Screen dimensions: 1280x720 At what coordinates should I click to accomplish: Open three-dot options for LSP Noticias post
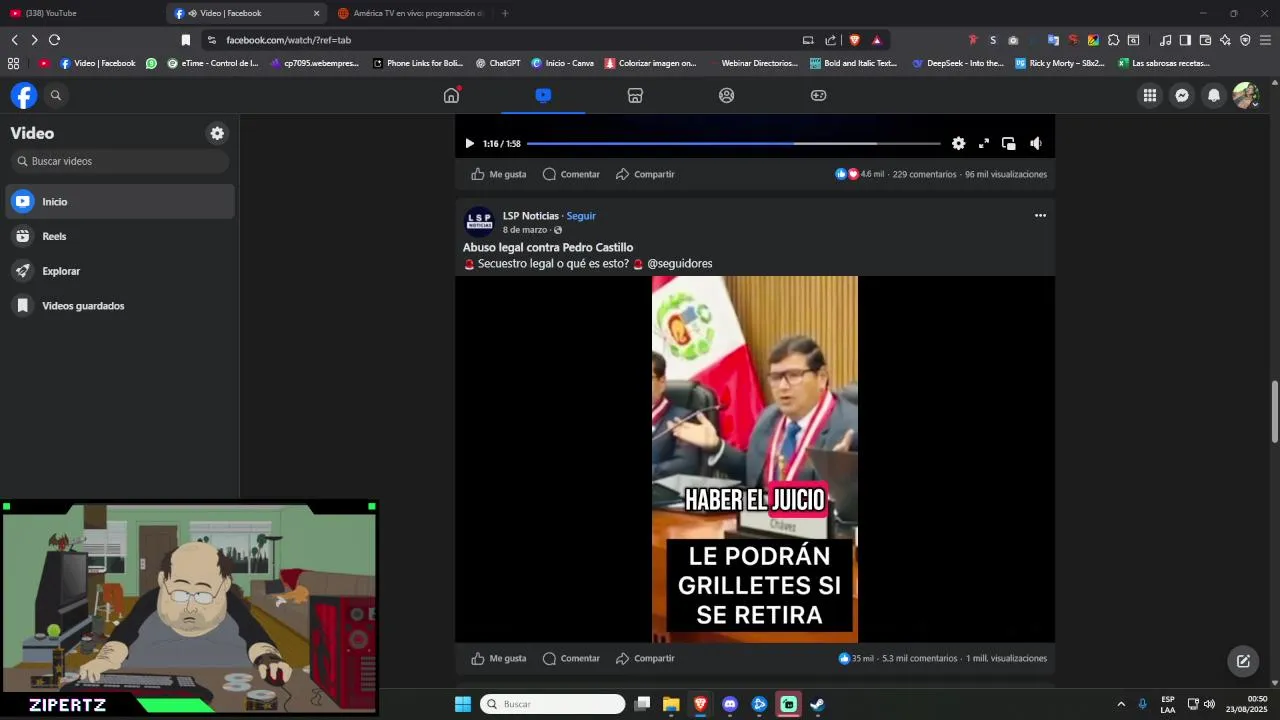[x=1040, y=215]
